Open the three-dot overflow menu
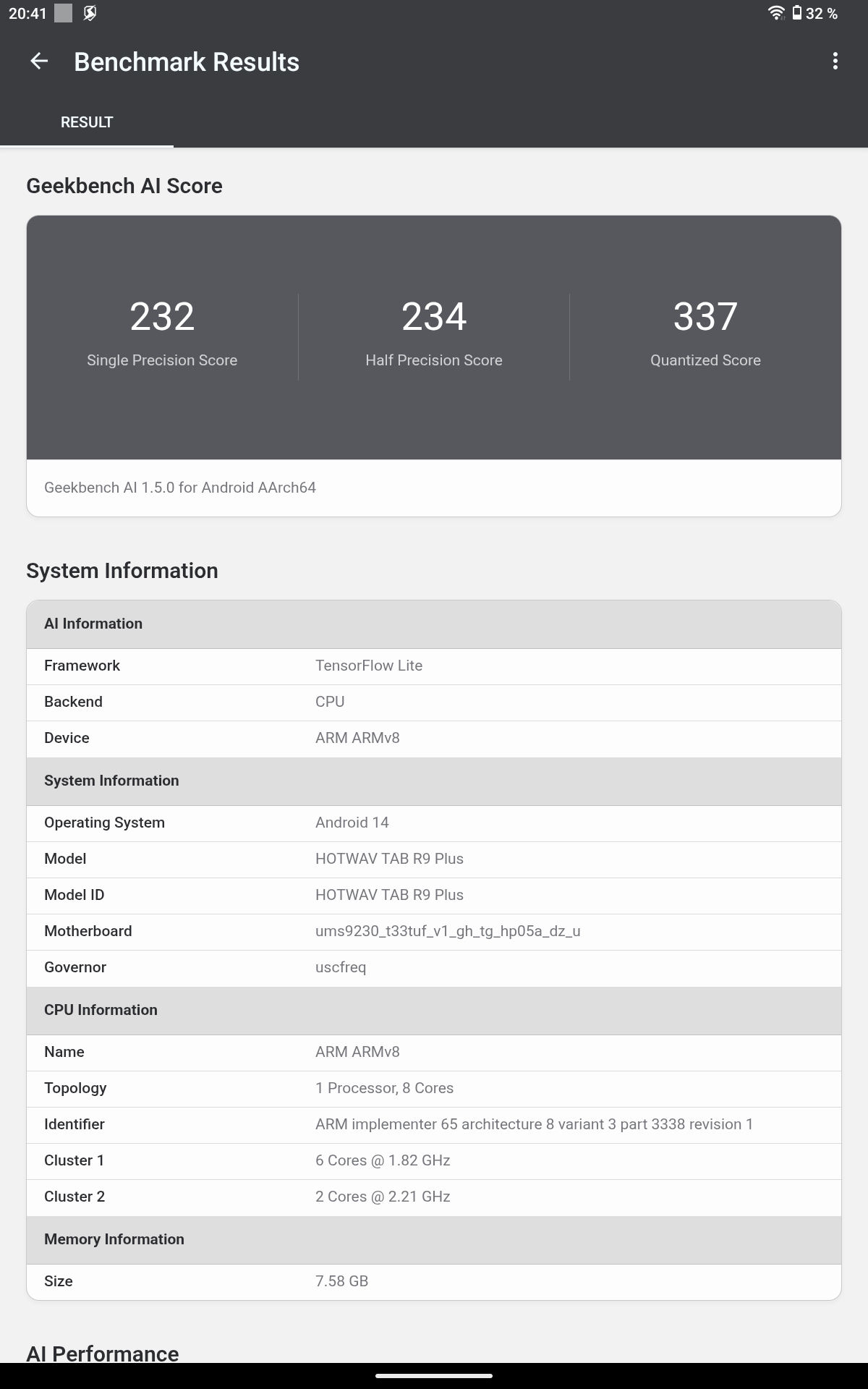The width and height of the screenshot is (868, 1389). pos(835,61)
